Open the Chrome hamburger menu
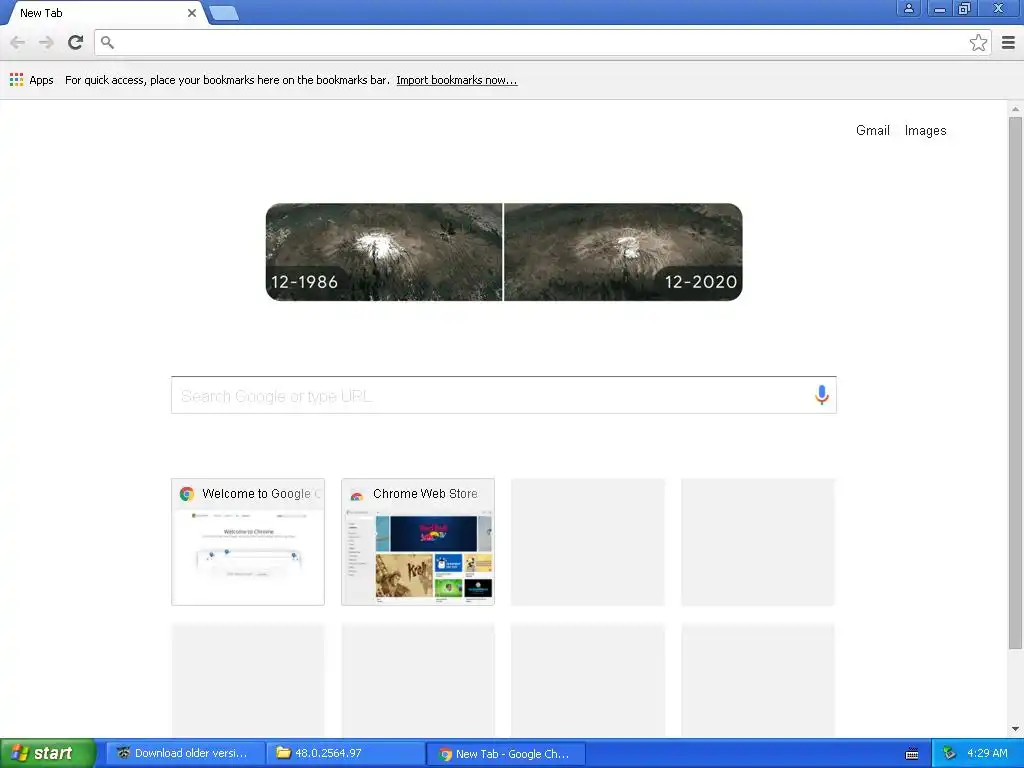 (1008, 42)
